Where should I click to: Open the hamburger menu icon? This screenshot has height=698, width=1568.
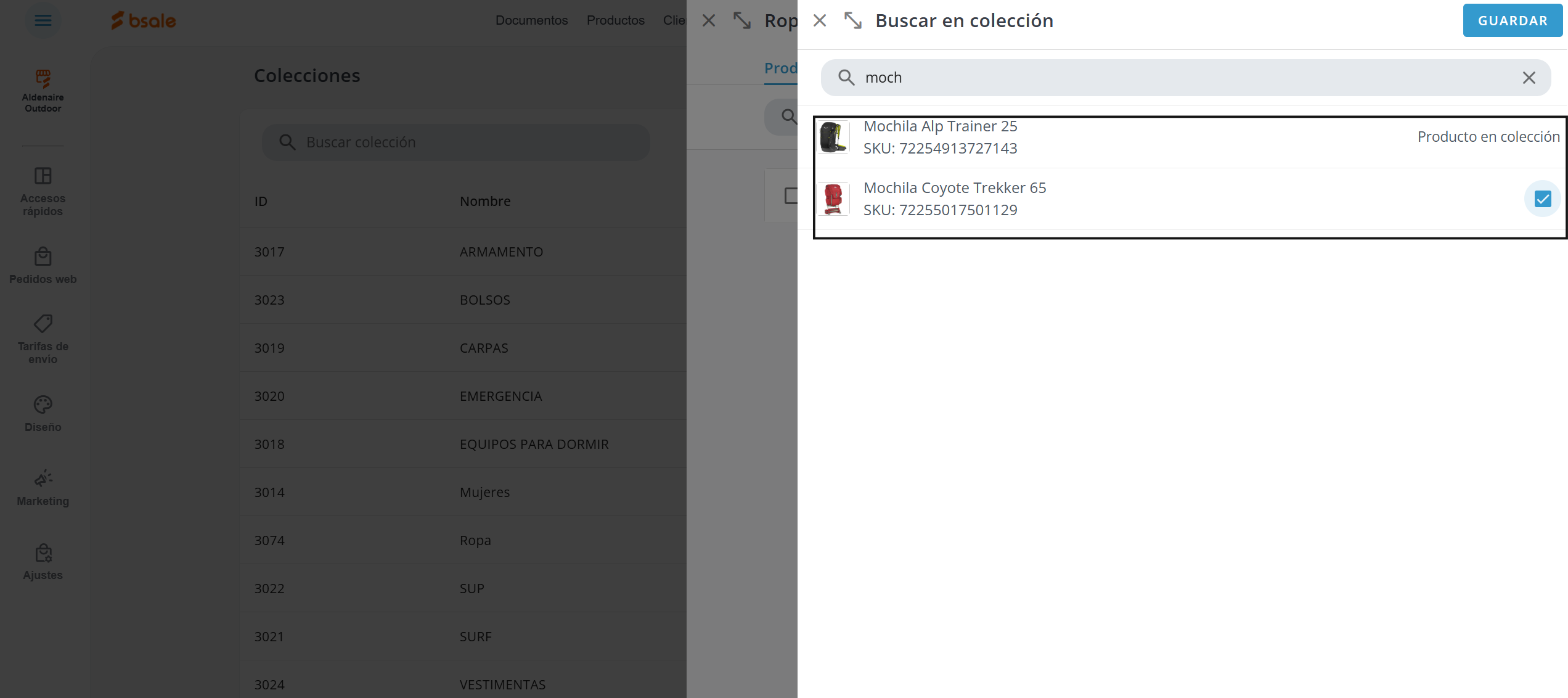coord(43,20)
